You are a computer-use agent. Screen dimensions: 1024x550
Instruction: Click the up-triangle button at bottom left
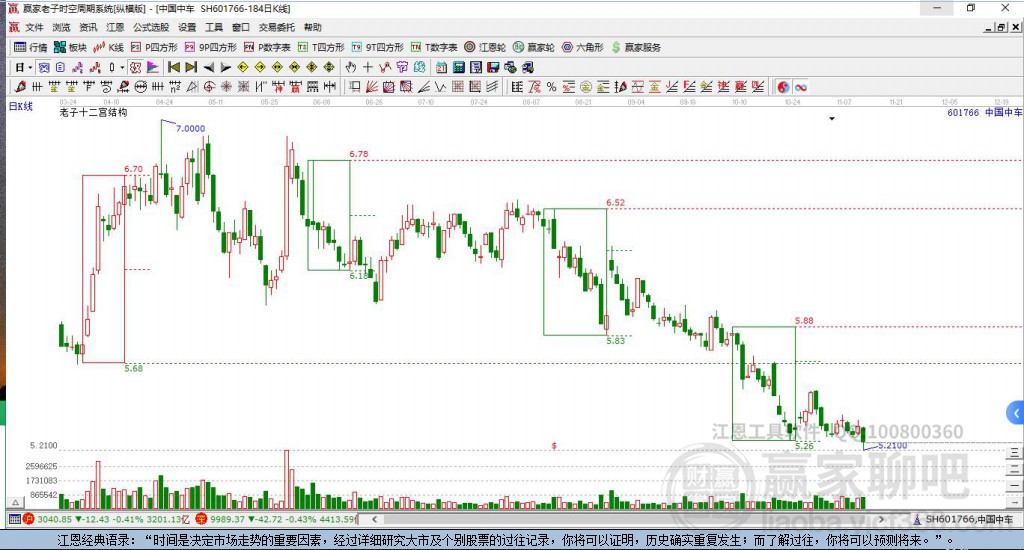pos(14,502)
